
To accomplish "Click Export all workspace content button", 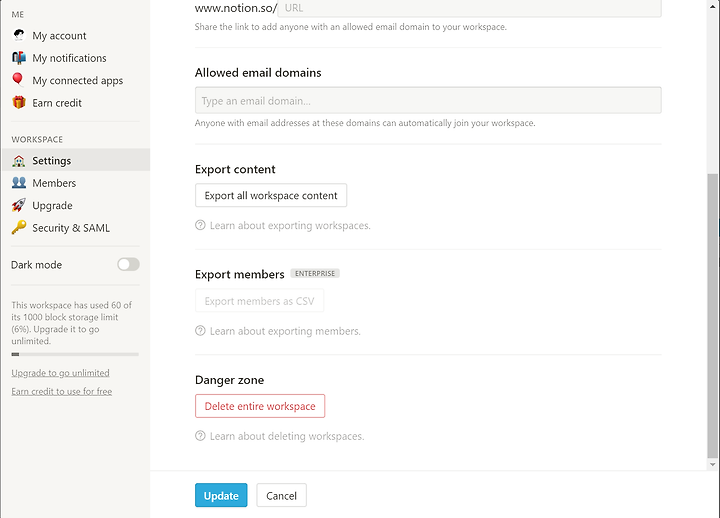I will pyautogui.click(x=271, y=195).
